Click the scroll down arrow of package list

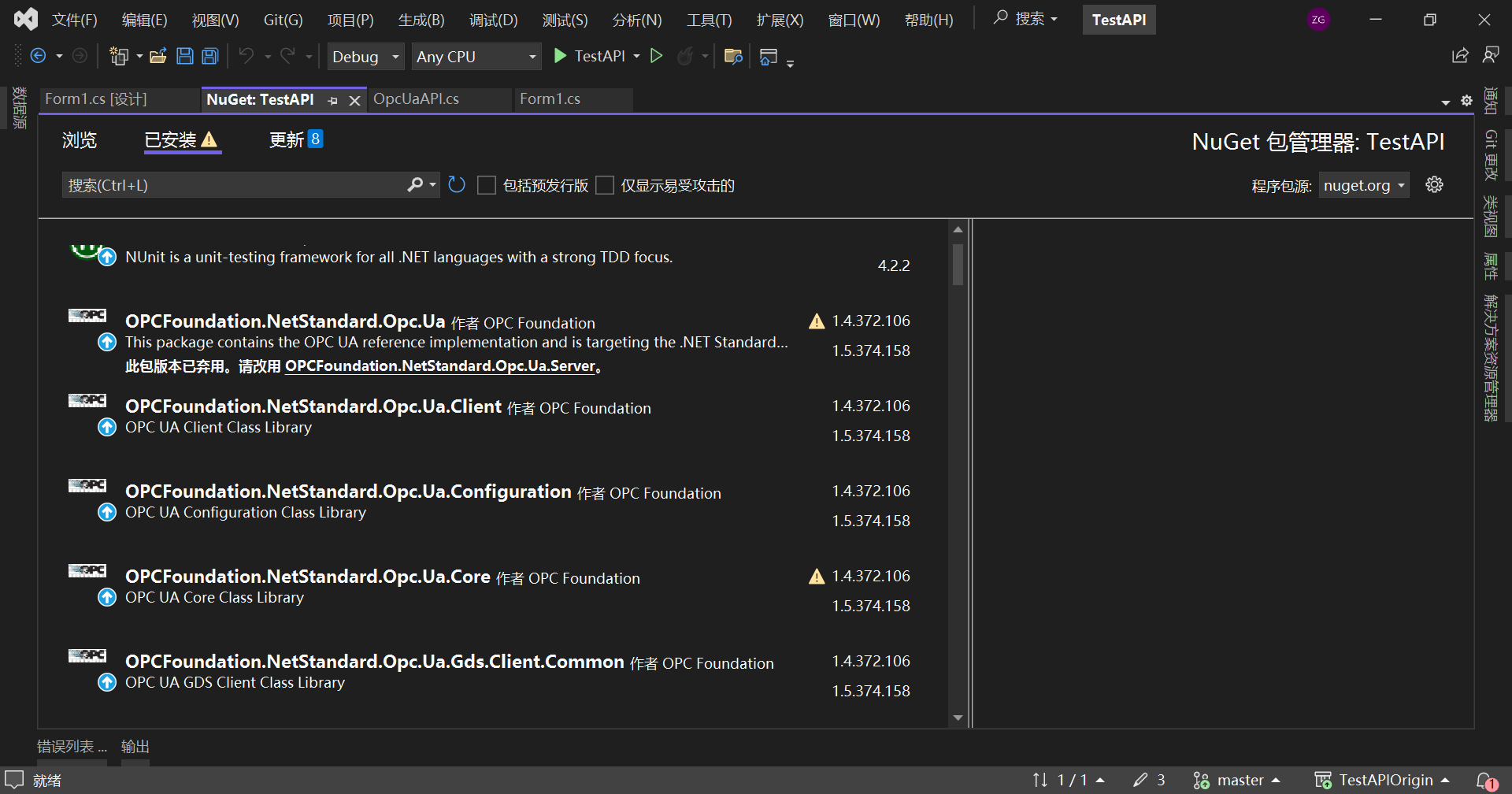(x=958, y=718)
